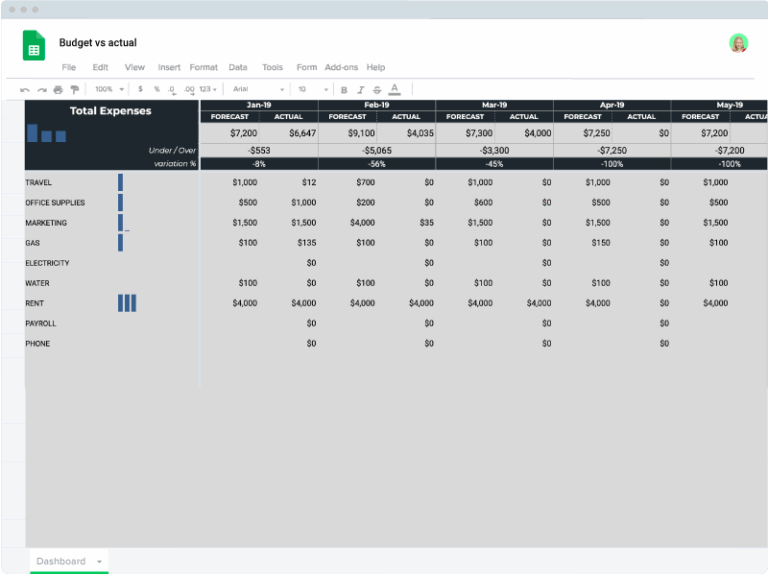
Task: Open the Format menu
Action: point(203,67)
